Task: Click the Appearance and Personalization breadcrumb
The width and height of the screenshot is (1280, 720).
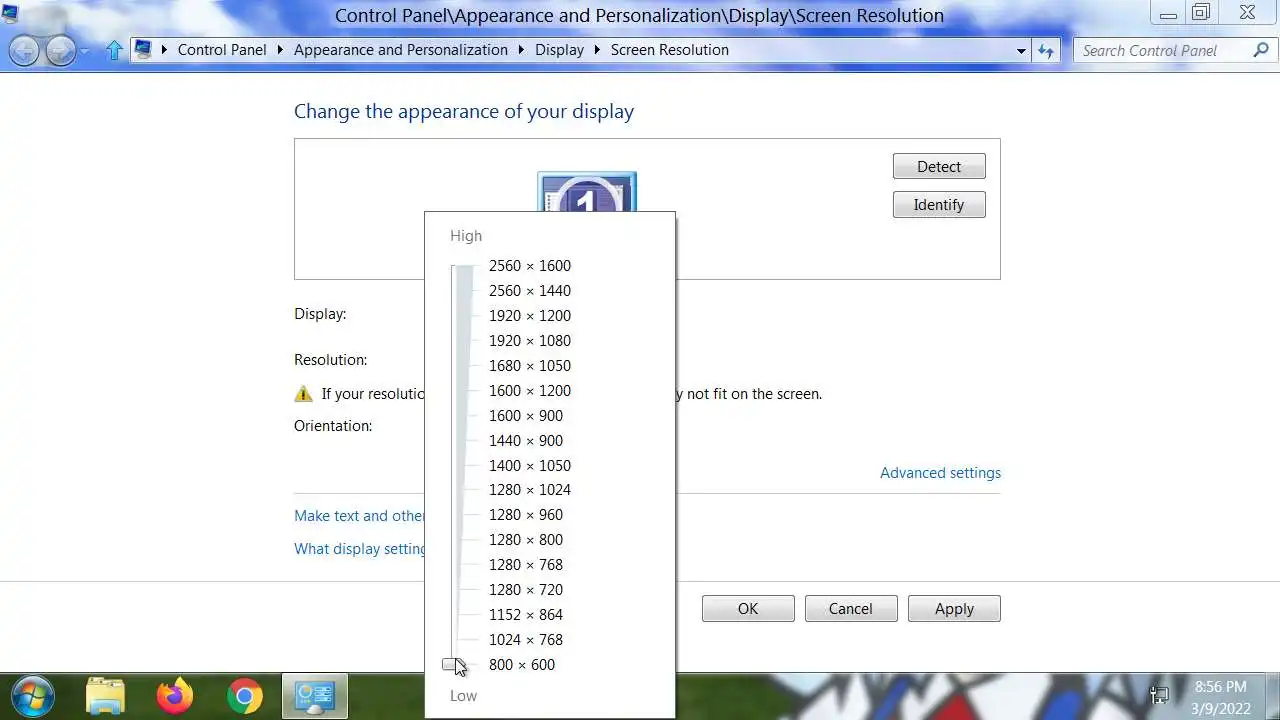Action: pos(401,50)
